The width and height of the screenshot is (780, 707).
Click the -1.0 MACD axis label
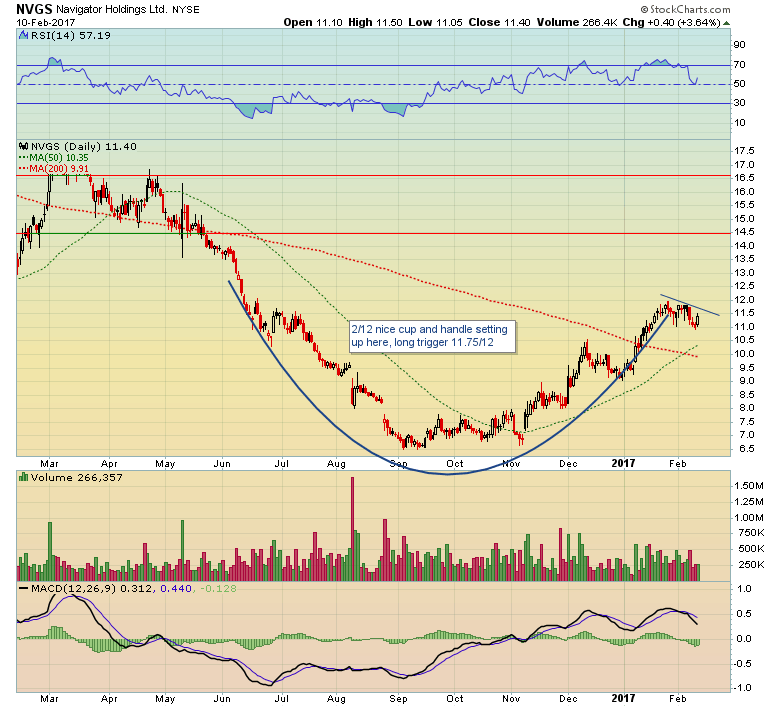tap(743, 688)
